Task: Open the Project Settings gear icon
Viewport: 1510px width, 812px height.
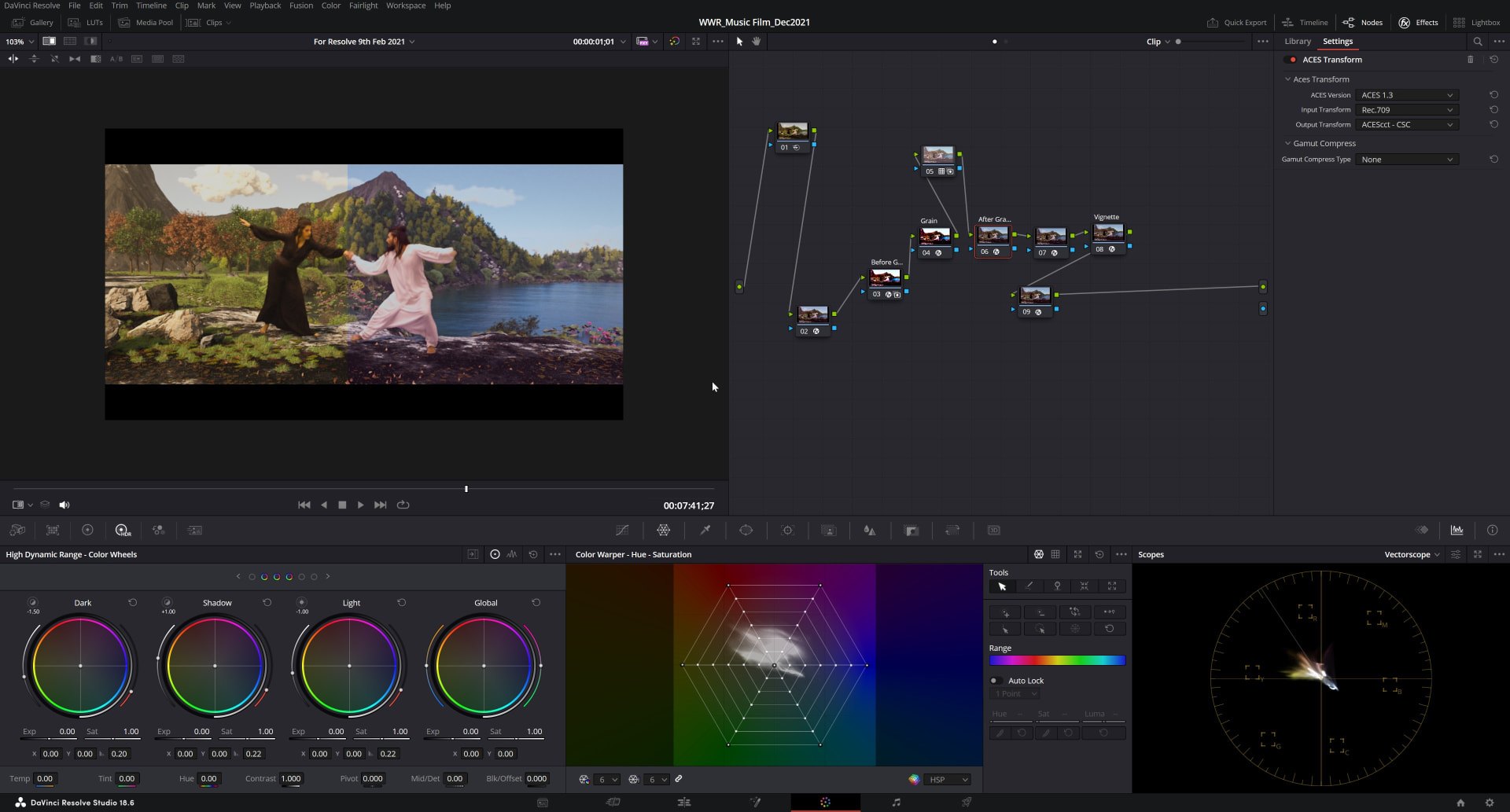Action: click(x=1489, y=803)
